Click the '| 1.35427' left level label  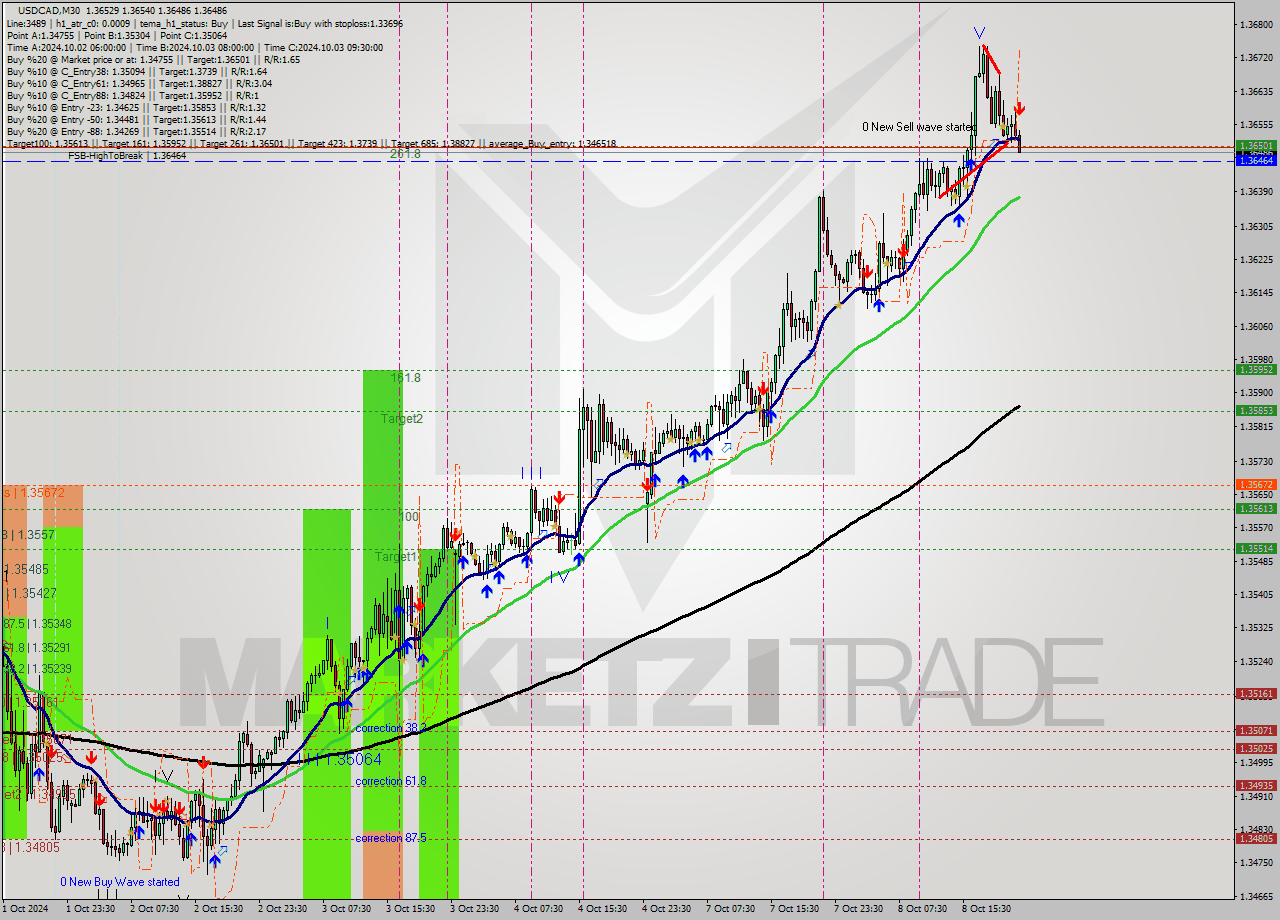point(30,593)
